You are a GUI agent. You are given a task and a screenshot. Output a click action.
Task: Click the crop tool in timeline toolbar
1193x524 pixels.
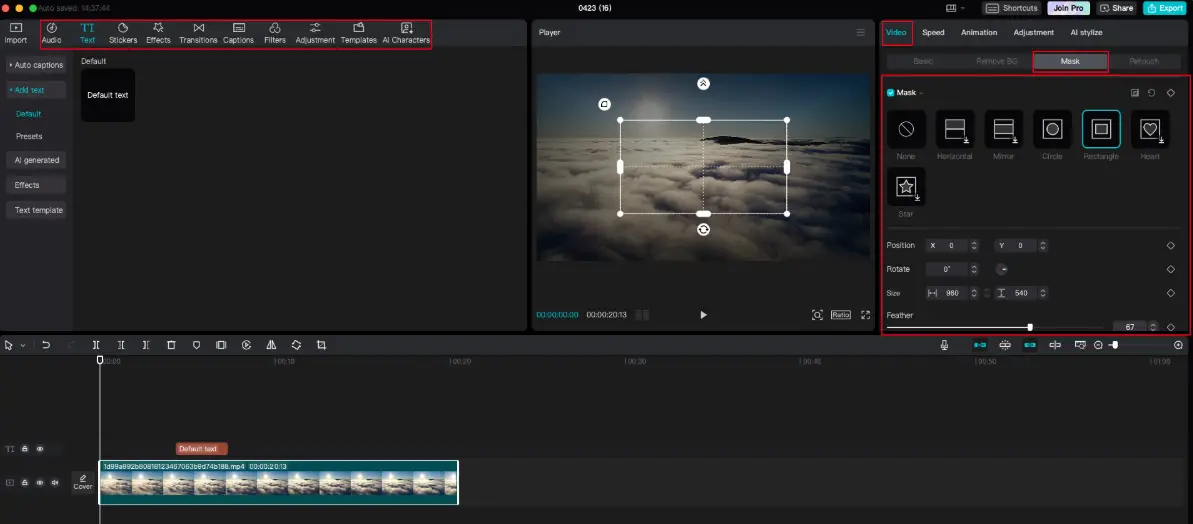[x=321, y=345]
